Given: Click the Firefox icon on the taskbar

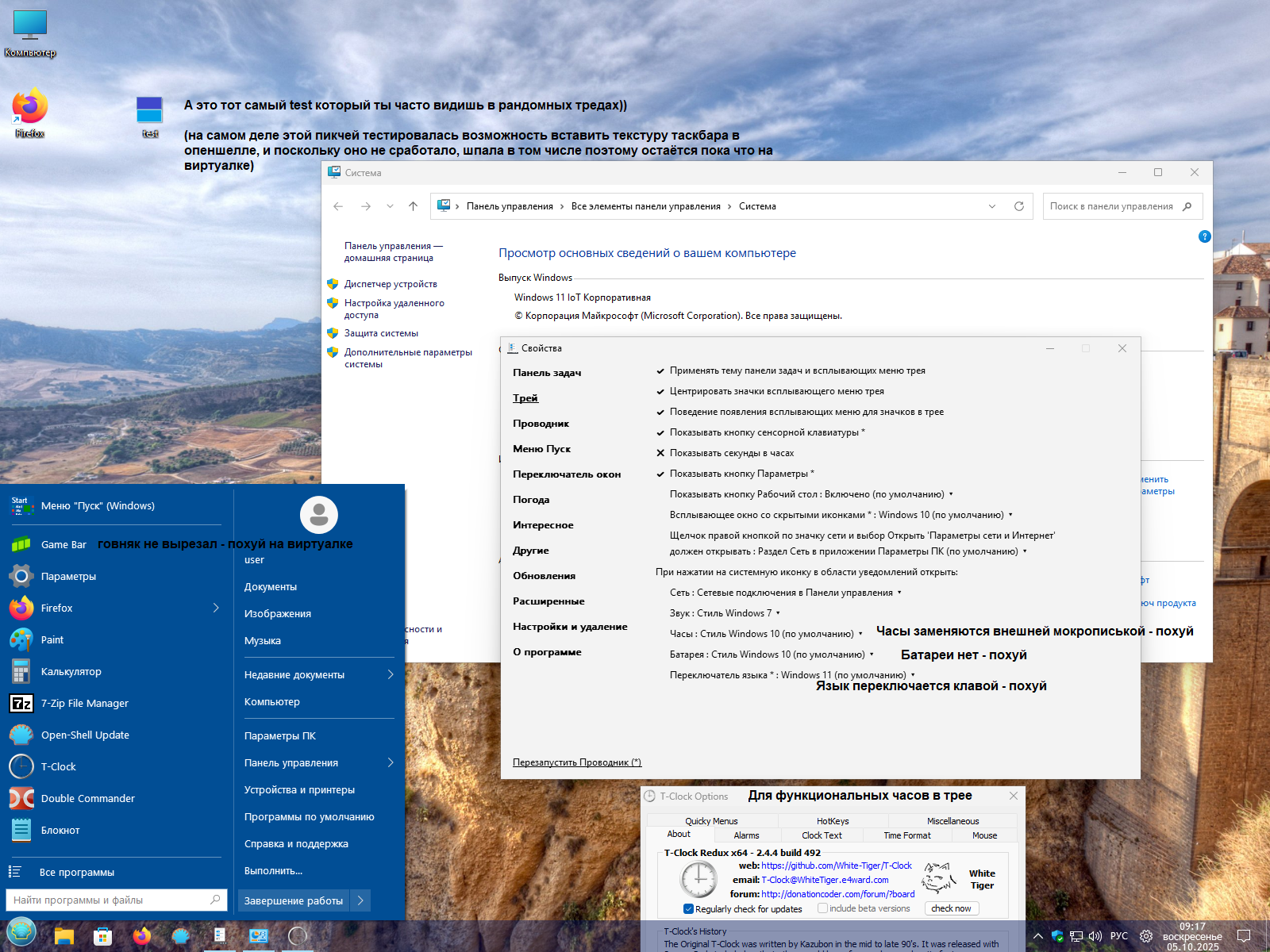Looking at the screenshot, I should point(142,936).
